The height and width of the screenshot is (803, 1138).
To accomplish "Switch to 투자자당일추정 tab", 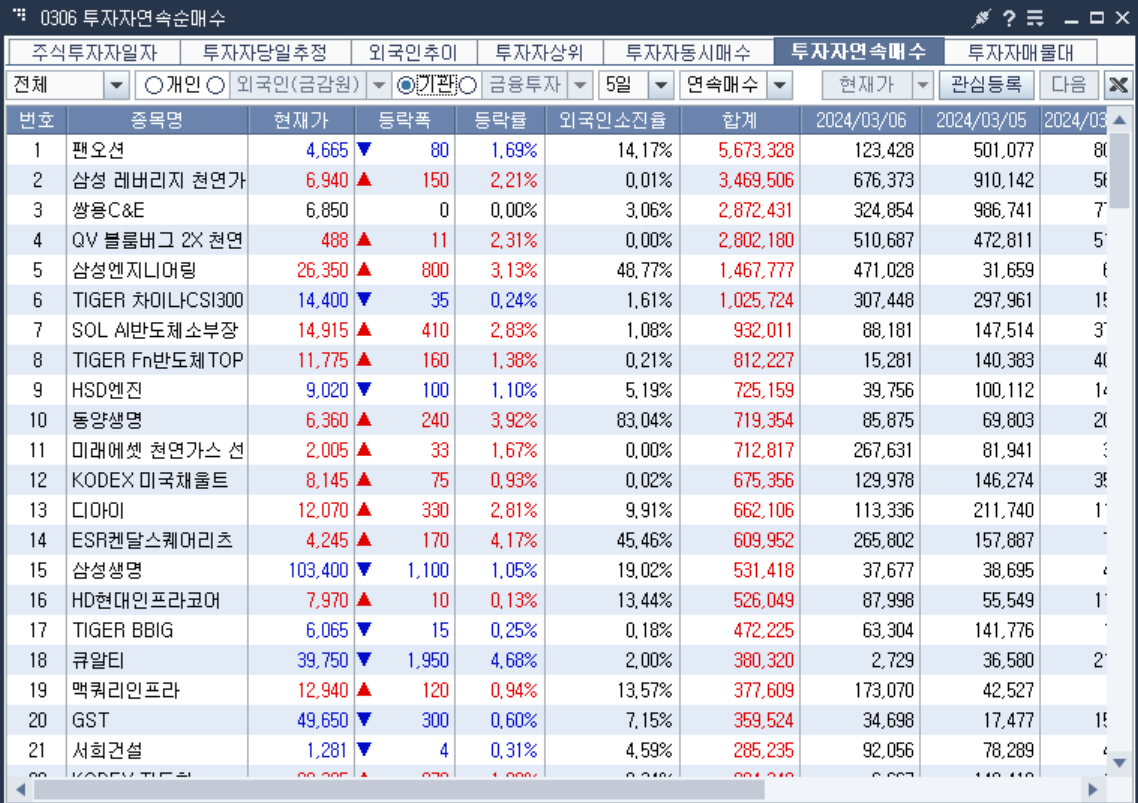I will [x=265, y=52].
